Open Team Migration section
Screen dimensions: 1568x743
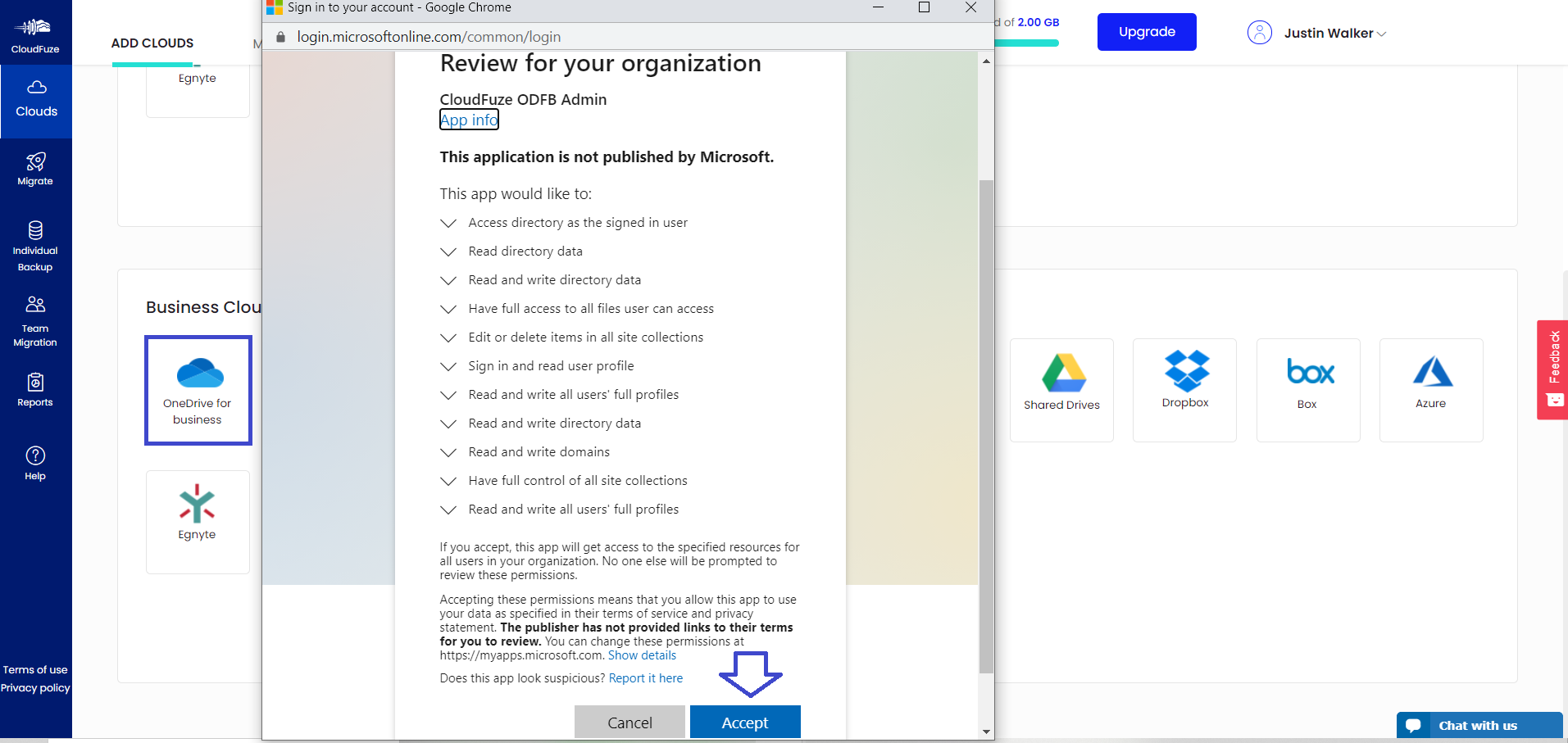pos(35,322)
